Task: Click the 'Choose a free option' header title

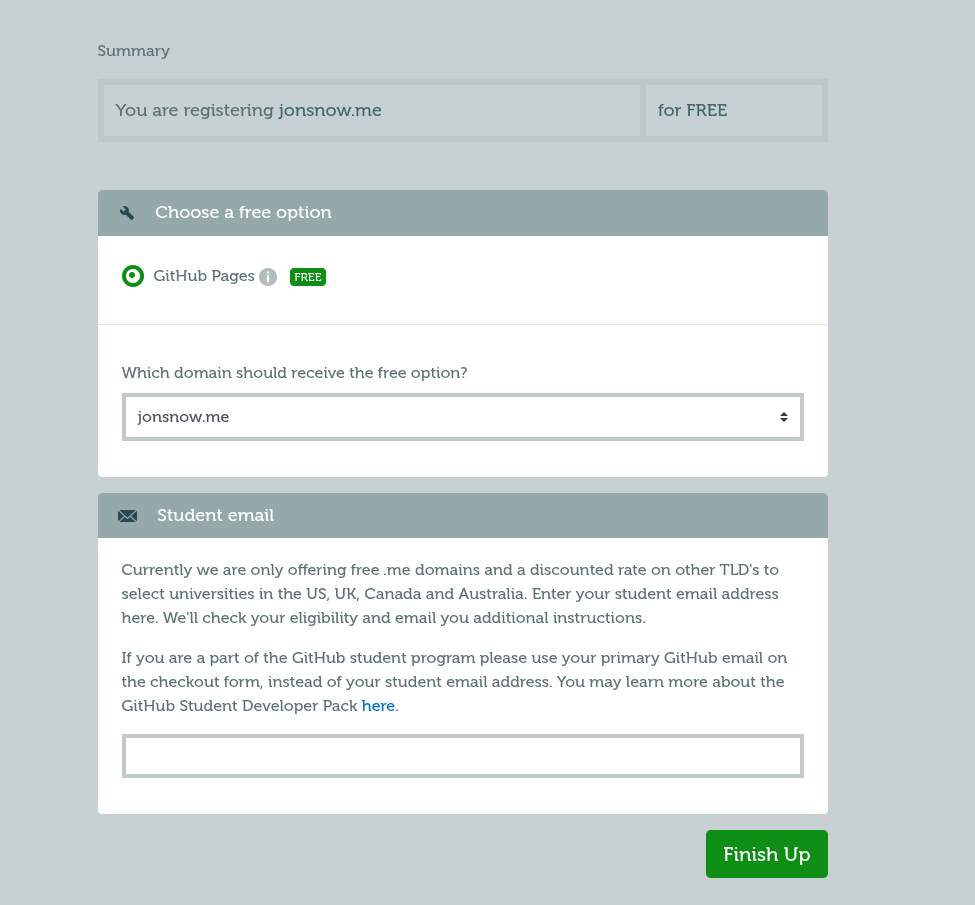Action: 243,213
